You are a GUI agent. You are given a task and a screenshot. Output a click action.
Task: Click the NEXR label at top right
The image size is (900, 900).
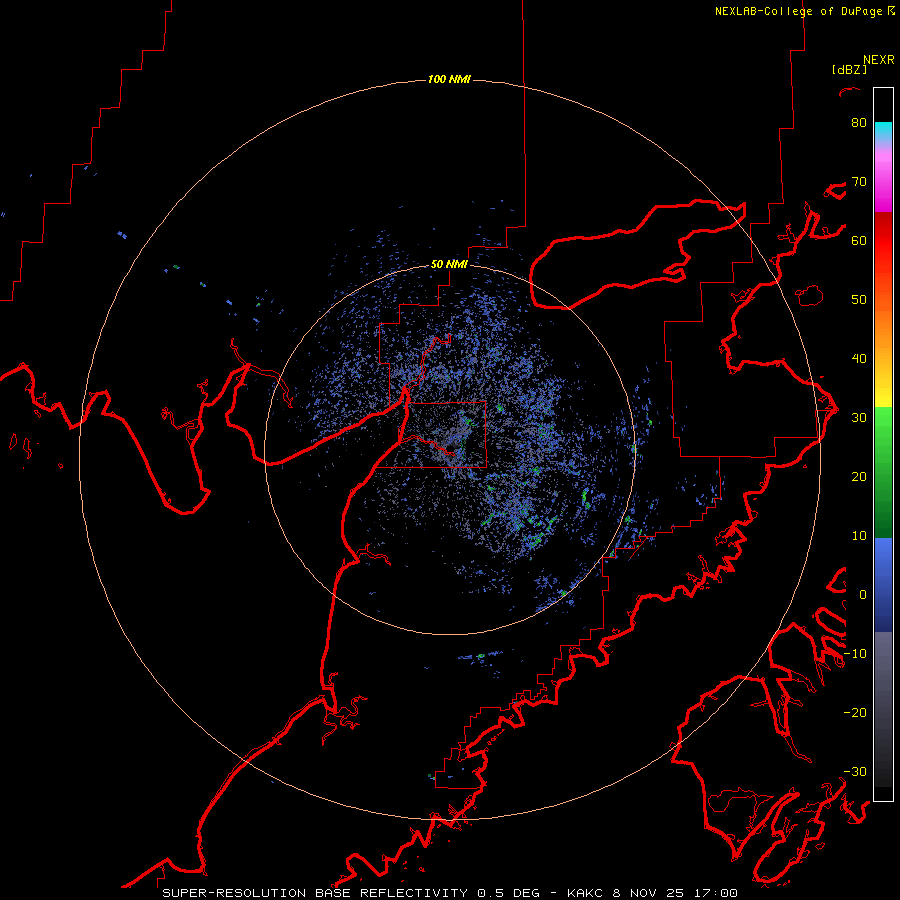pyautogui.click(x=879, y=60)
